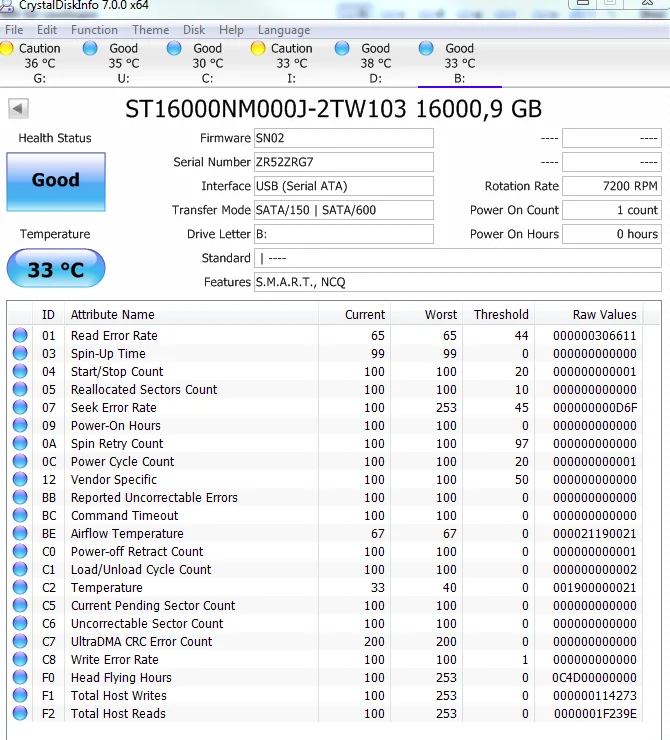Click the Features field S.M.A.R.T., NCQ

pos(458,282)
